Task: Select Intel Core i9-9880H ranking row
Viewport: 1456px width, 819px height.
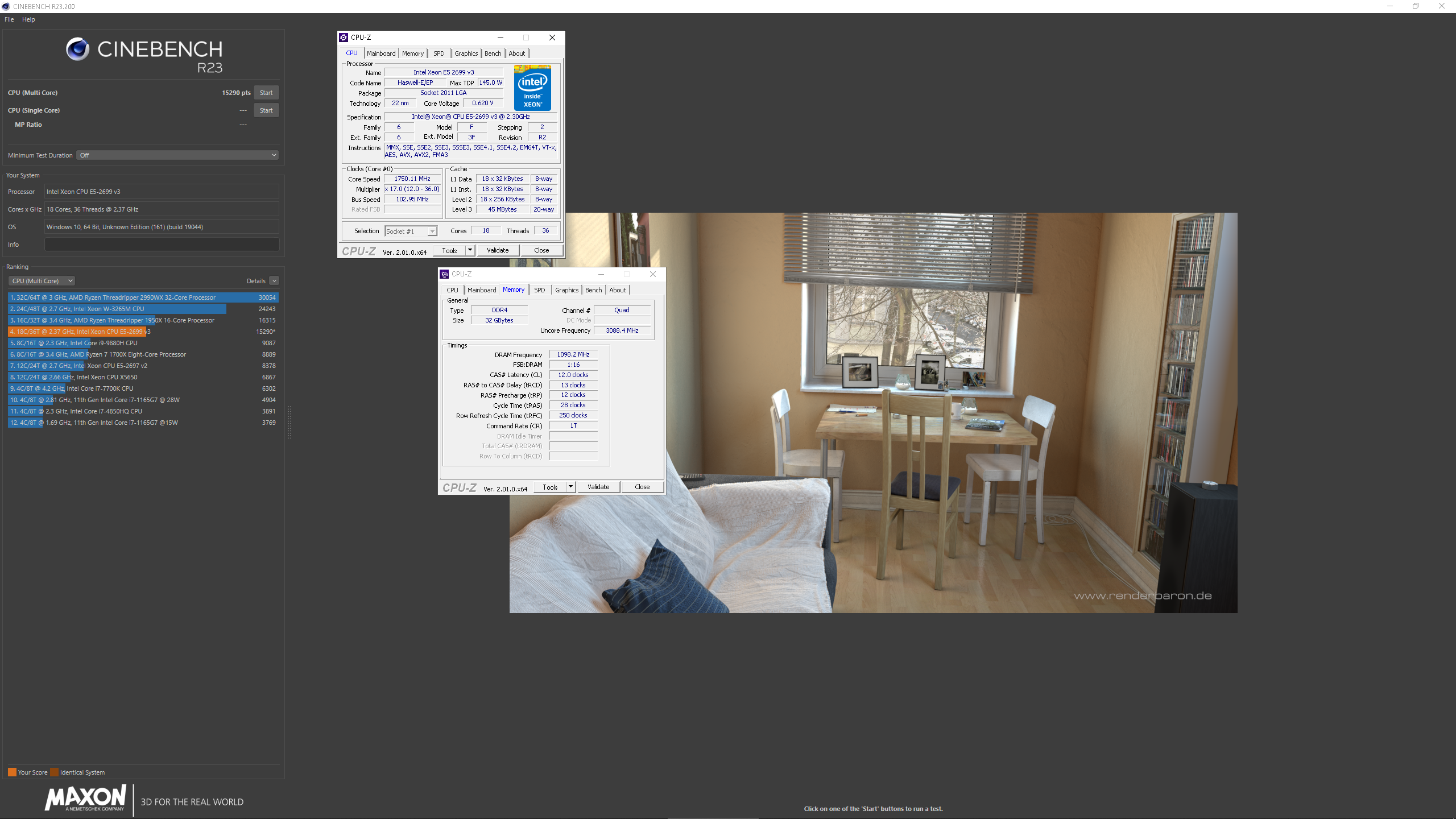Action: [143, 343]
